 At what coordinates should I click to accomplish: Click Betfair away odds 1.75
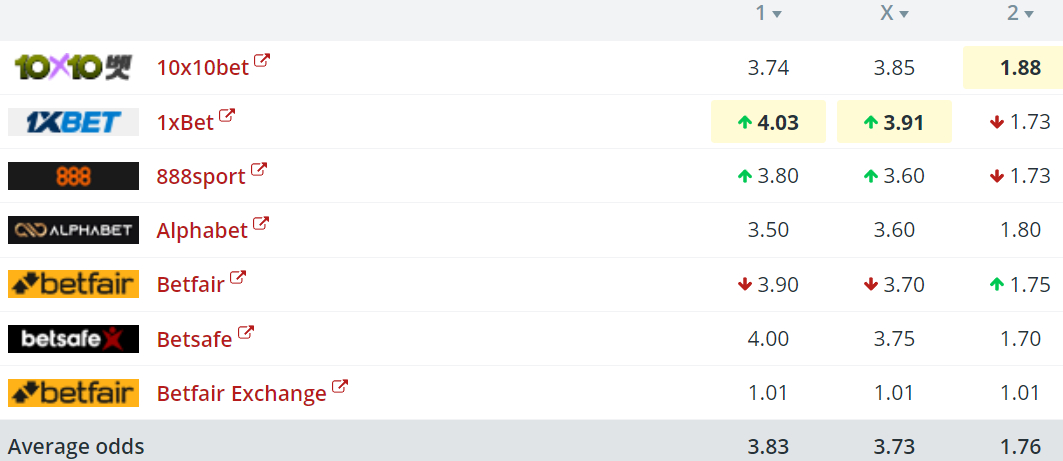(x=1020, y=285)
